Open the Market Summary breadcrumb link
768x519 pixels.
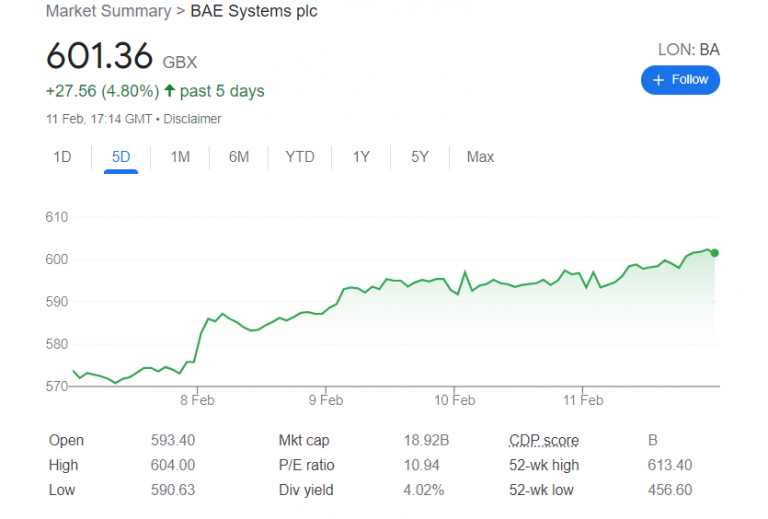pyautogui.click(x=108, y=11)
